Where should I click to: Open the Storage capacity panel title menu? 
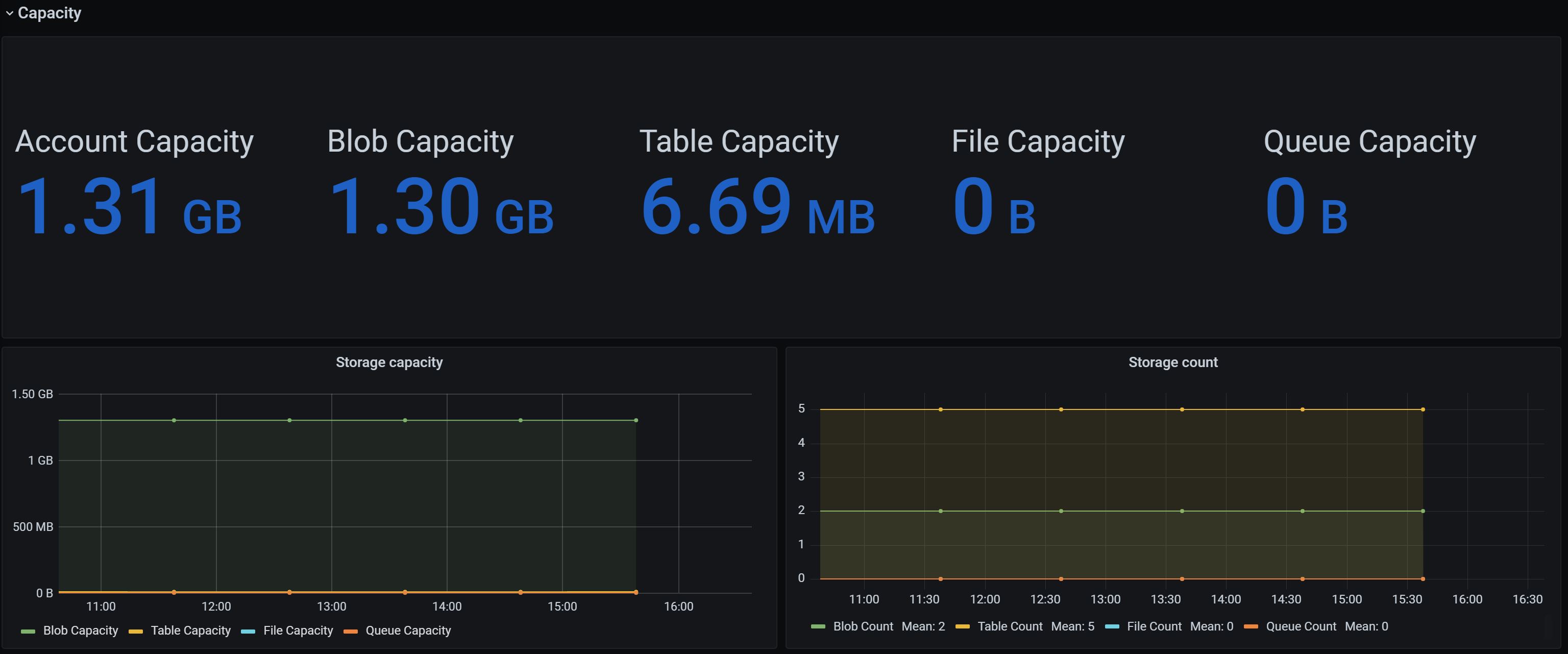pos(389,362)
